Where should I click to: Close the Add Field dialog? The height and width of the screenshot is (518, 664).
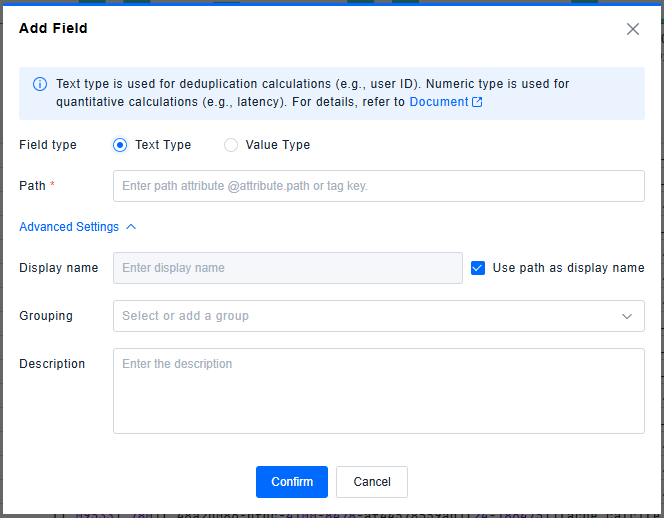tap(632, 29)
